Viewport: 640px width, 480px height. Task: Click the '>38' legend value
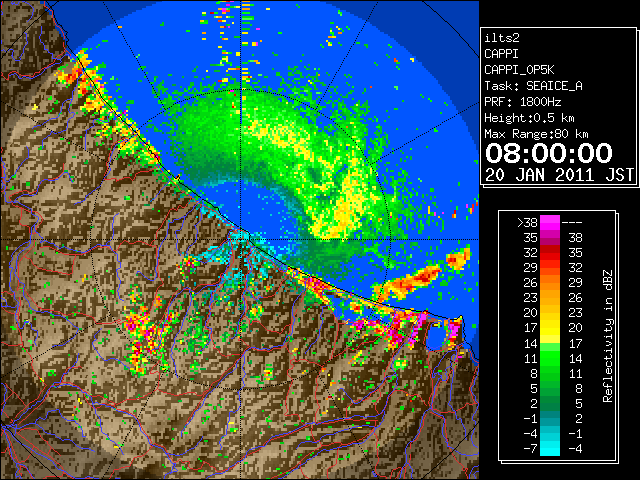click(527, 223)
